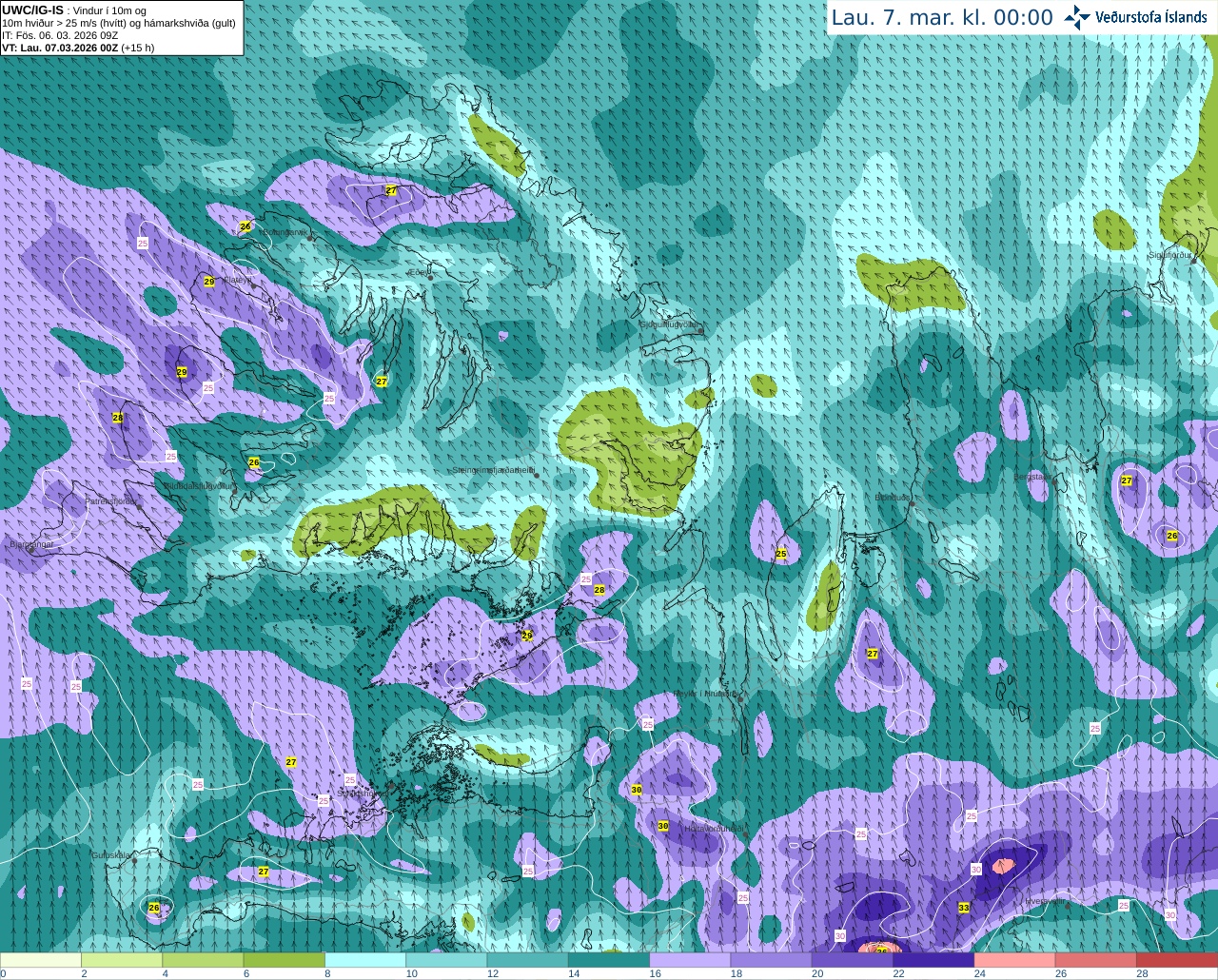Click the Steingrímsfjarðarheiði station label

tap(493, 470)
